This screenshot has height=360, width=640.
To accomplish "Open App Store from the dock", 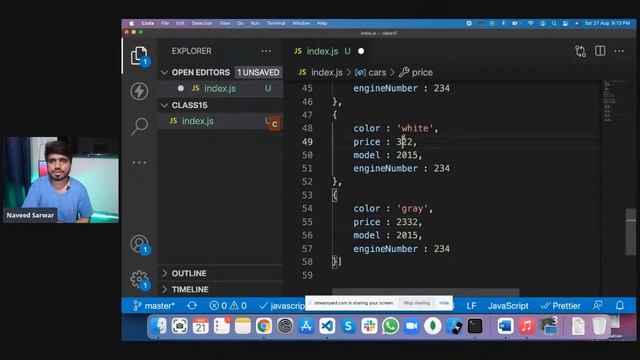I will [306, 326].
